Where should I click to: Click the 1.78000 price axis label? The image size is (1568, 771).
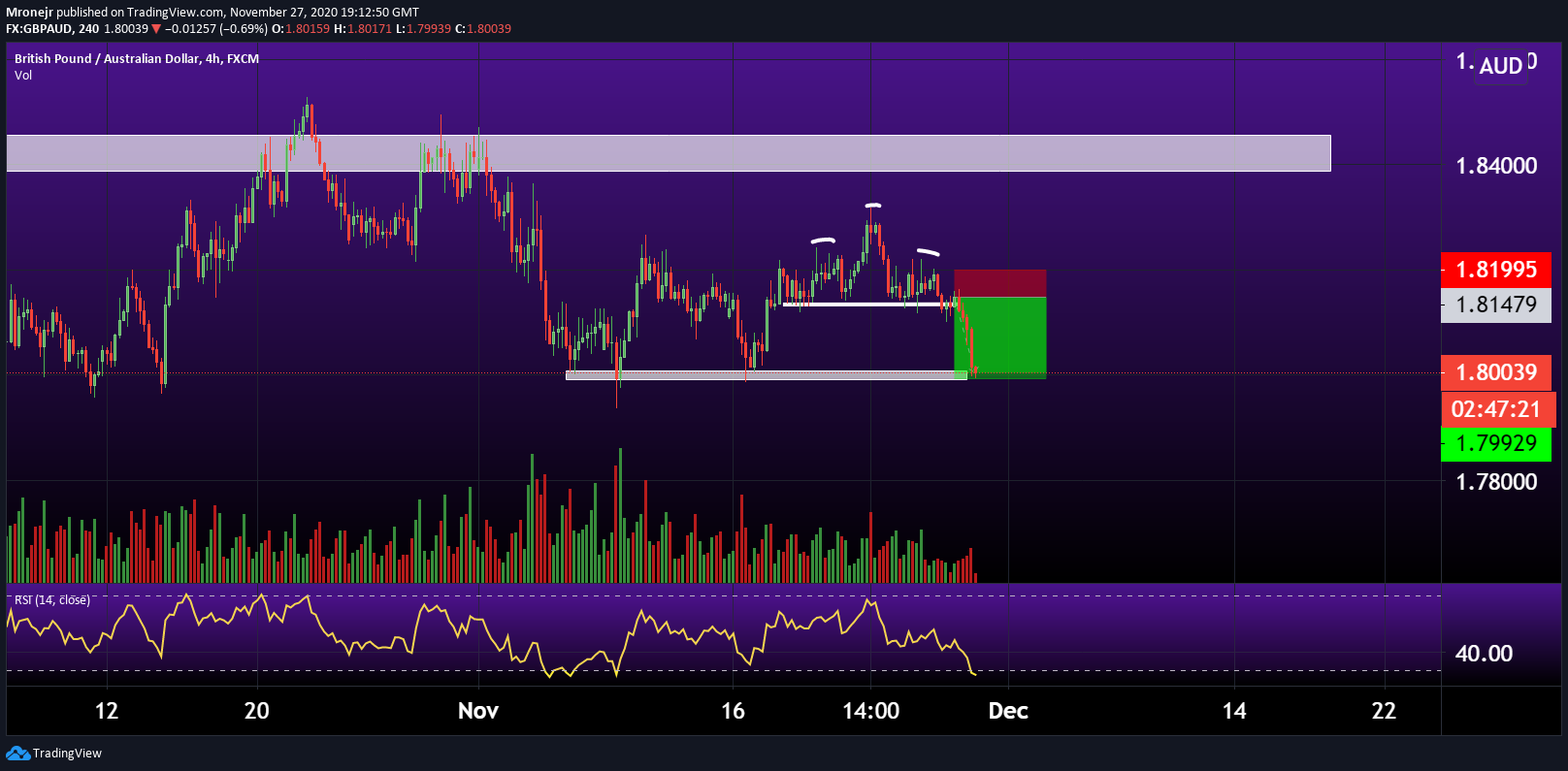coord(1496,482)
